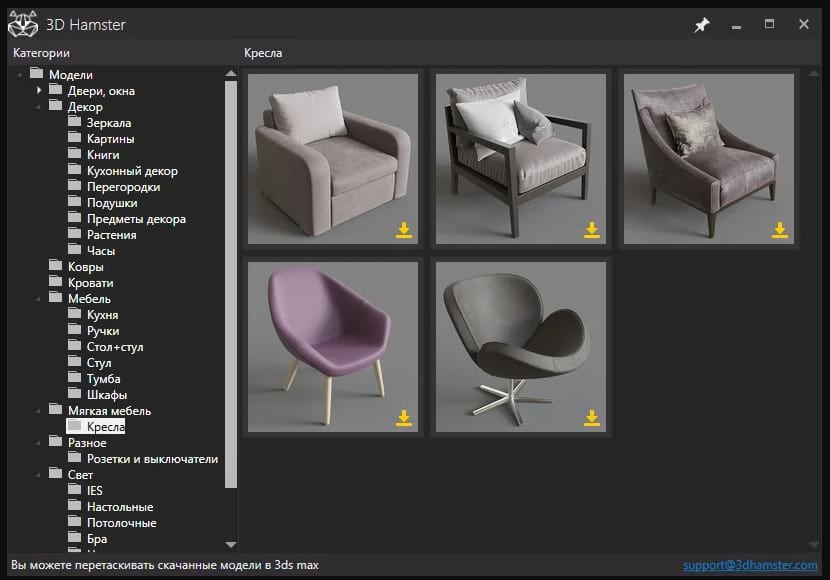Select the Перегородки category
Image resolution: width=830 pixels, height=580 pixels.
pyautogui.click(x=123, y=187)
